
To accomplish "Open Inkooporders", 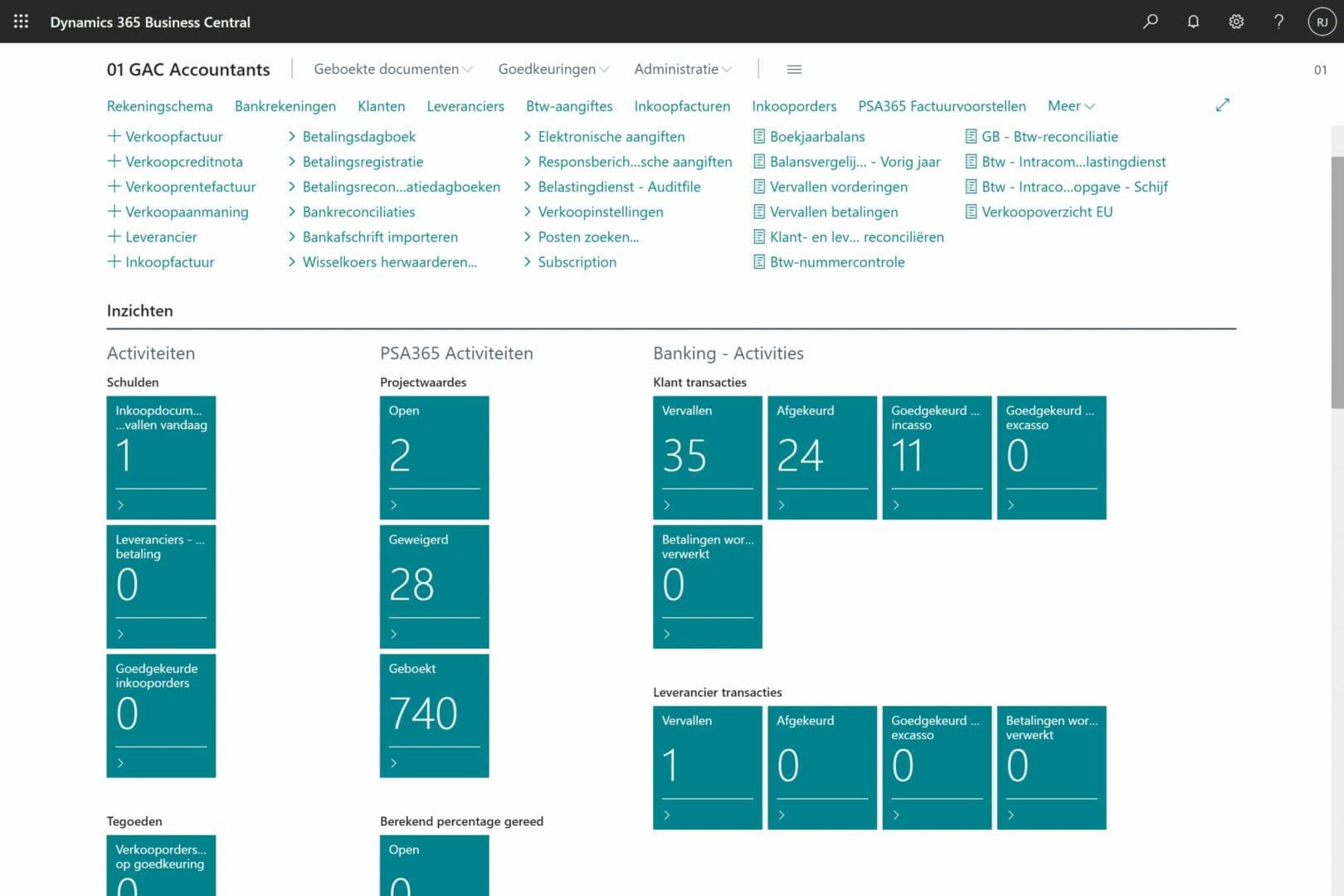I will click(794, 105).
